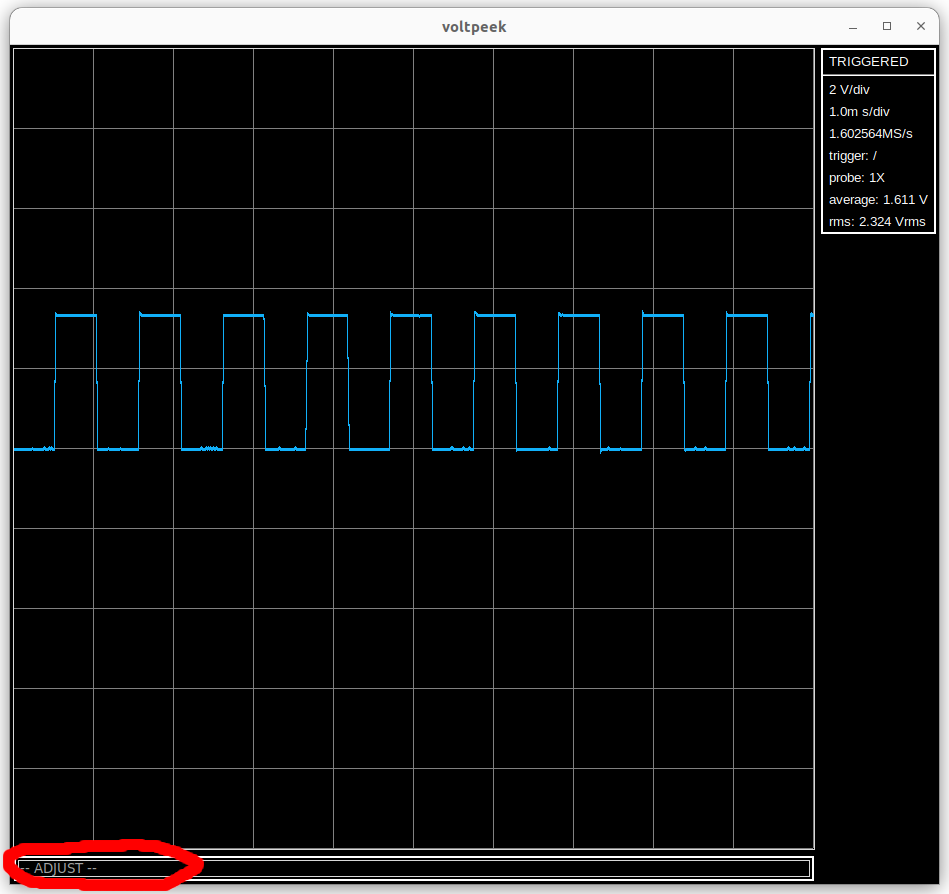
Task: Close the voltpeek window
Action: (920, 26)
